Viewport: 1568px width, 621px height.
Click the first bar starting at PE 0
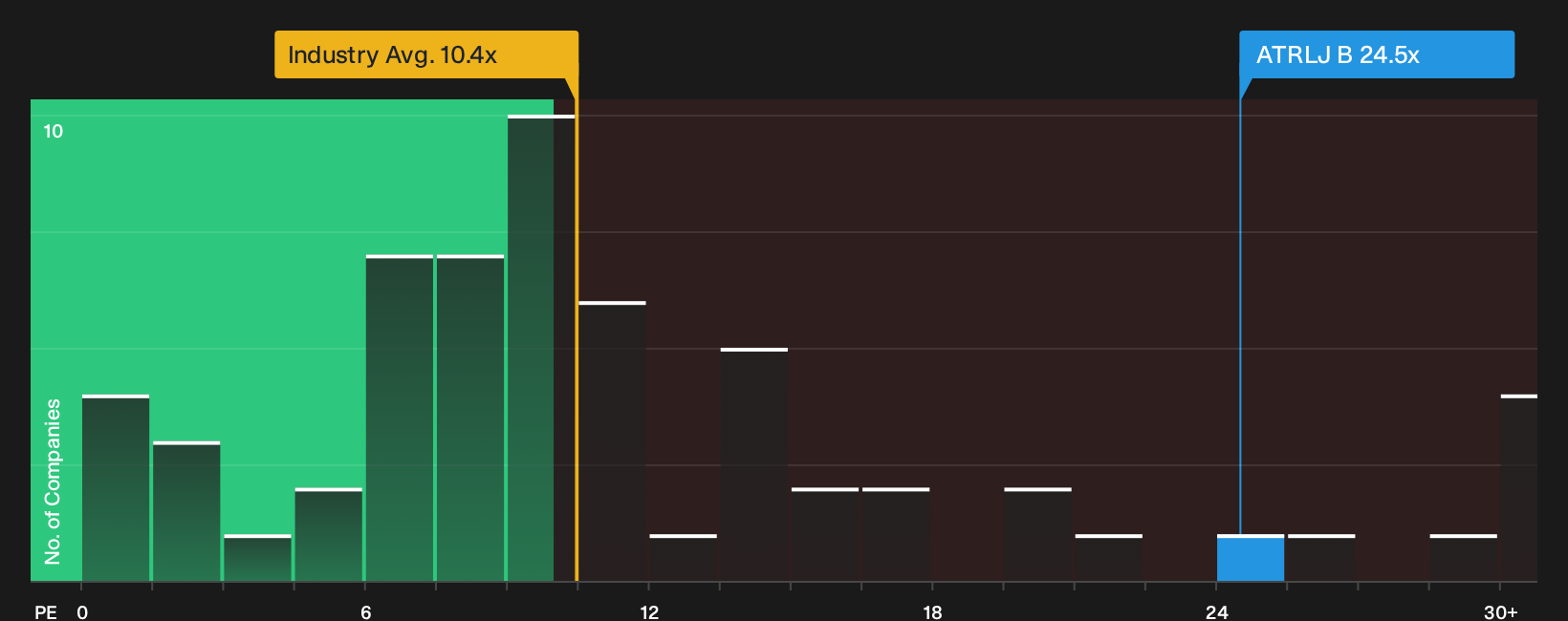pyautogui.click(x=116, y=488)
